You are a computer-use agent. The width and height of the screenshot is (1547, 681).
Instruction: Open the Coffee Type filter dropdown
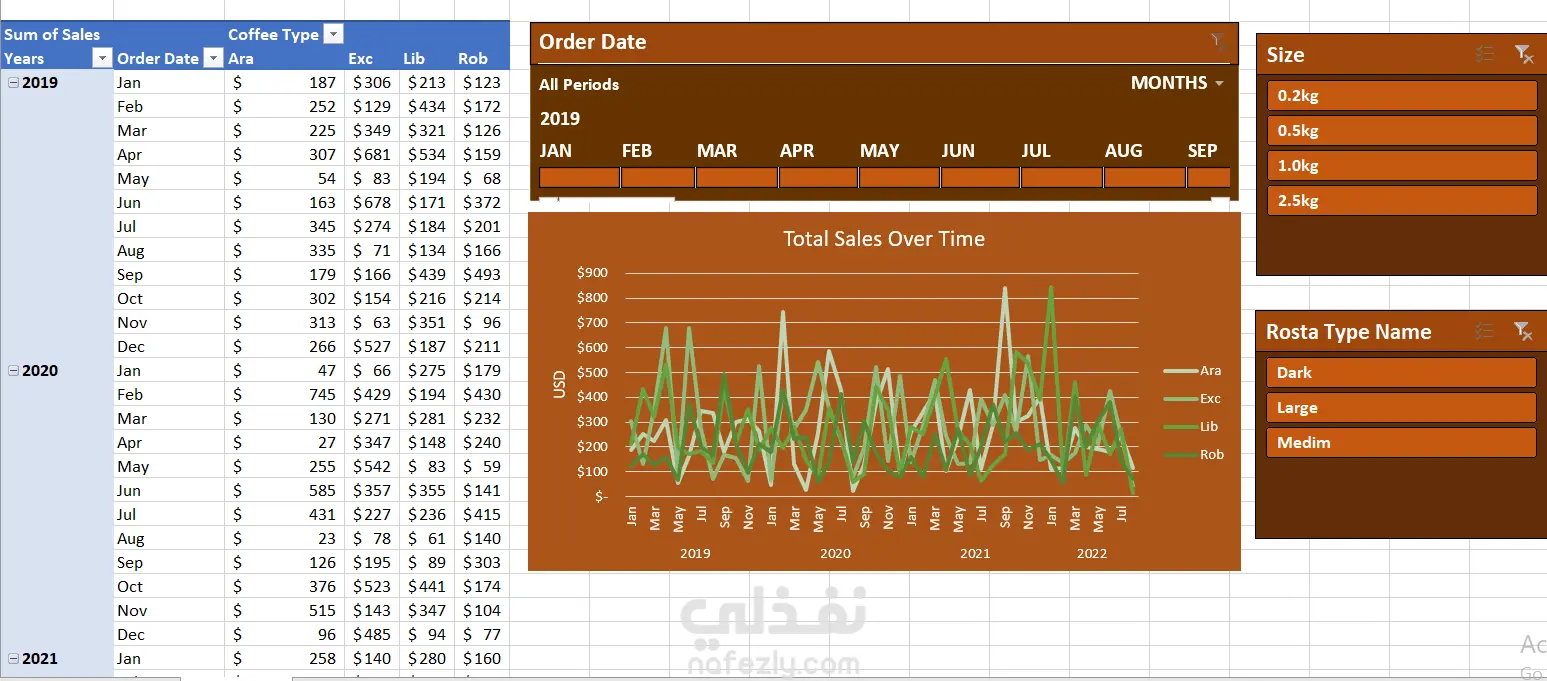pyautogui.click(x=334, y=34)
